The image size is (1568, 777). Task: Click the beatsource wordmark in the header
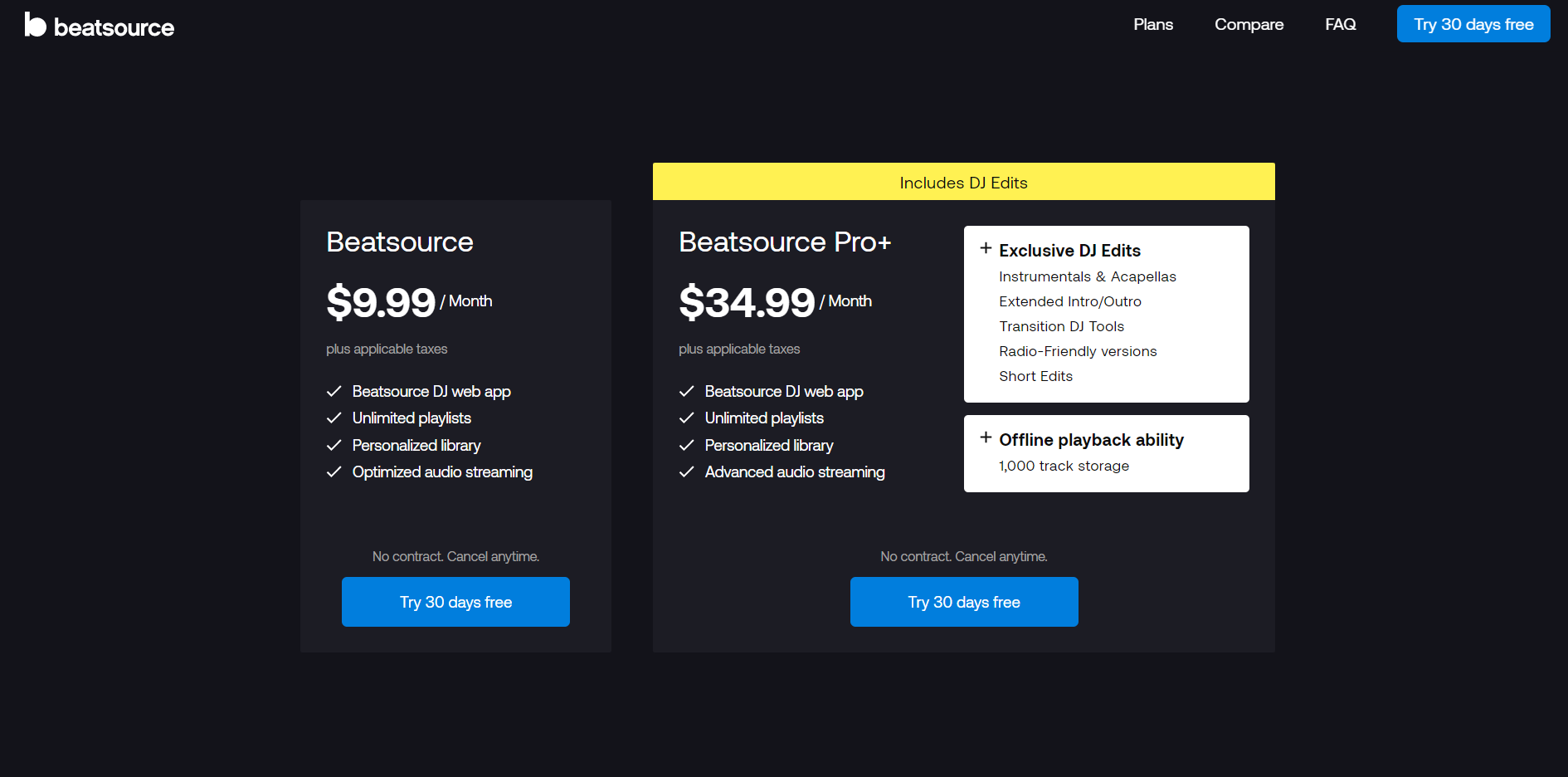[x=114, y=28]
